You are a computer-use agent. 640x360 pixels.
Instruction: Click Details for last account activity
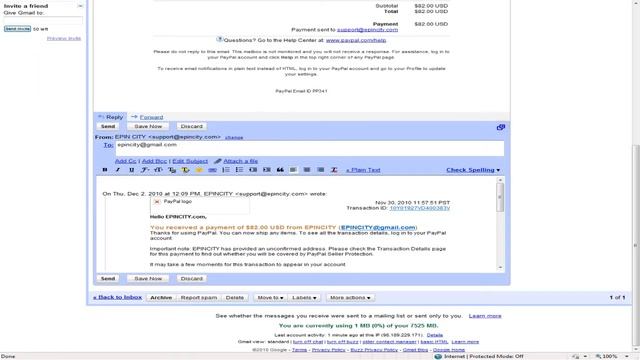pos(435,335)
